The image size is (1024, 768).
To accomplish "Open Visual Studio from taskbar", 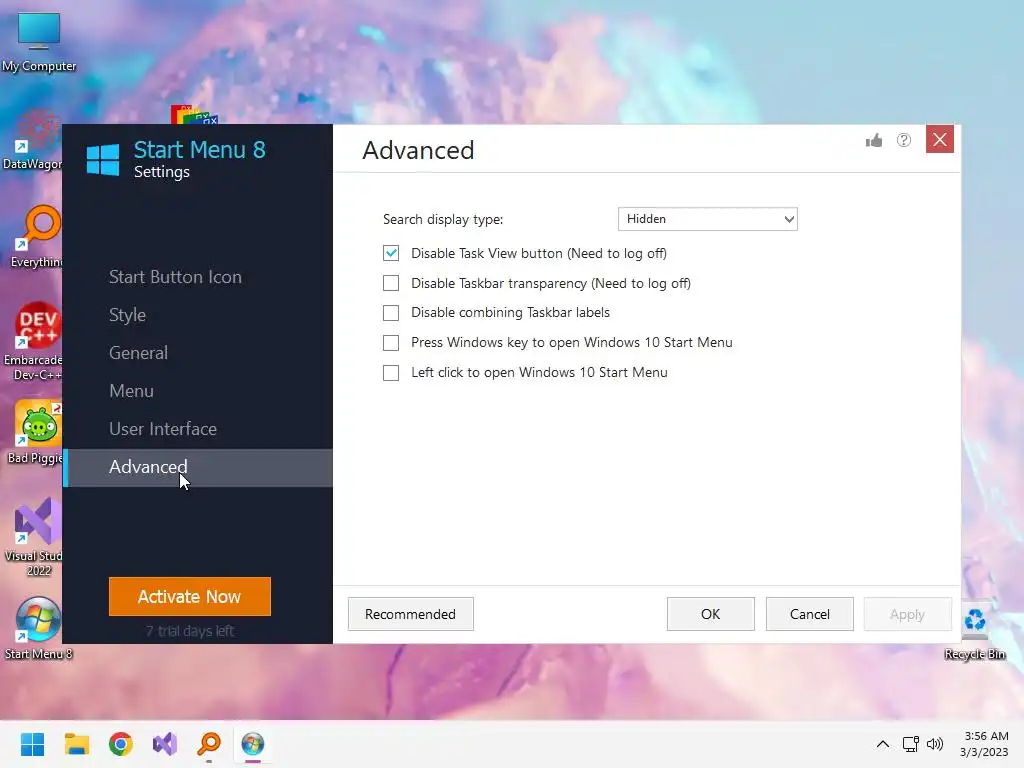I will pyautogui.click(x=165, y=744).
